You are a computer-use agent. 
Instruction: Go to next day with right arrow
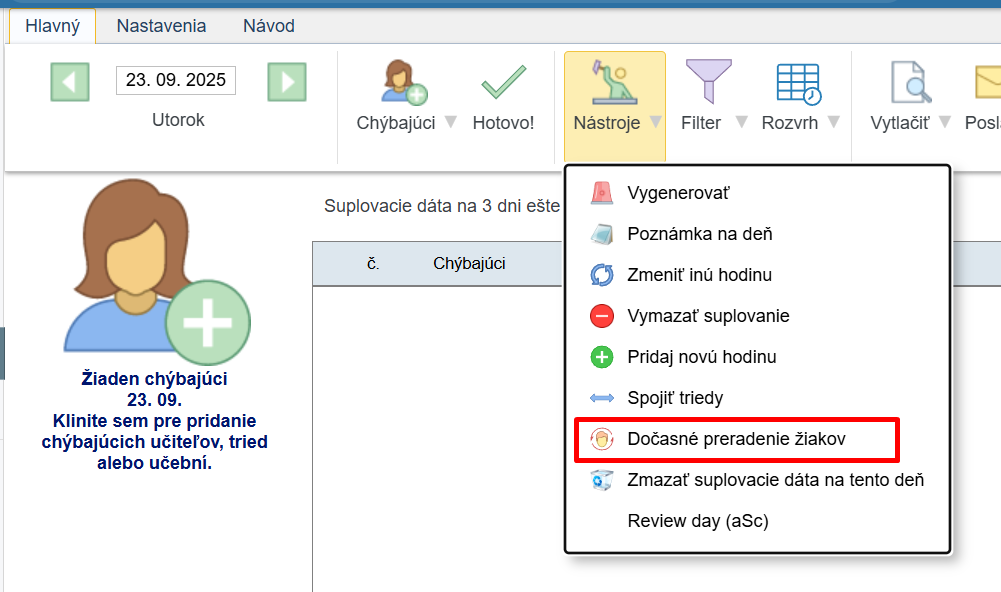tap(286, 81)
